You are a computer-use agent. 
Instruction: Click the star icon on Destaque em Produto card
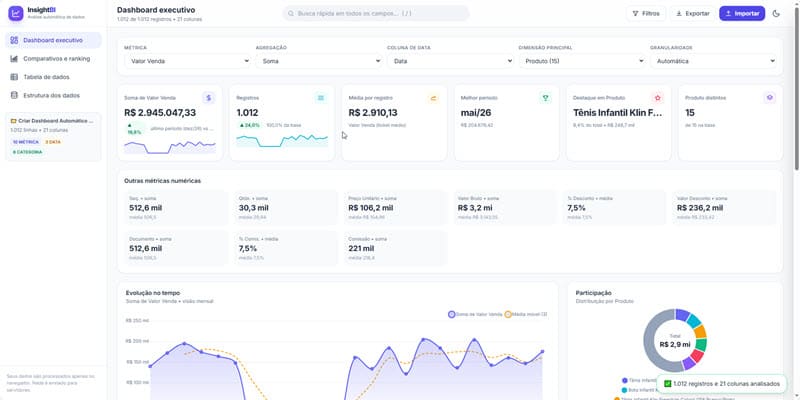click(658, 98)
